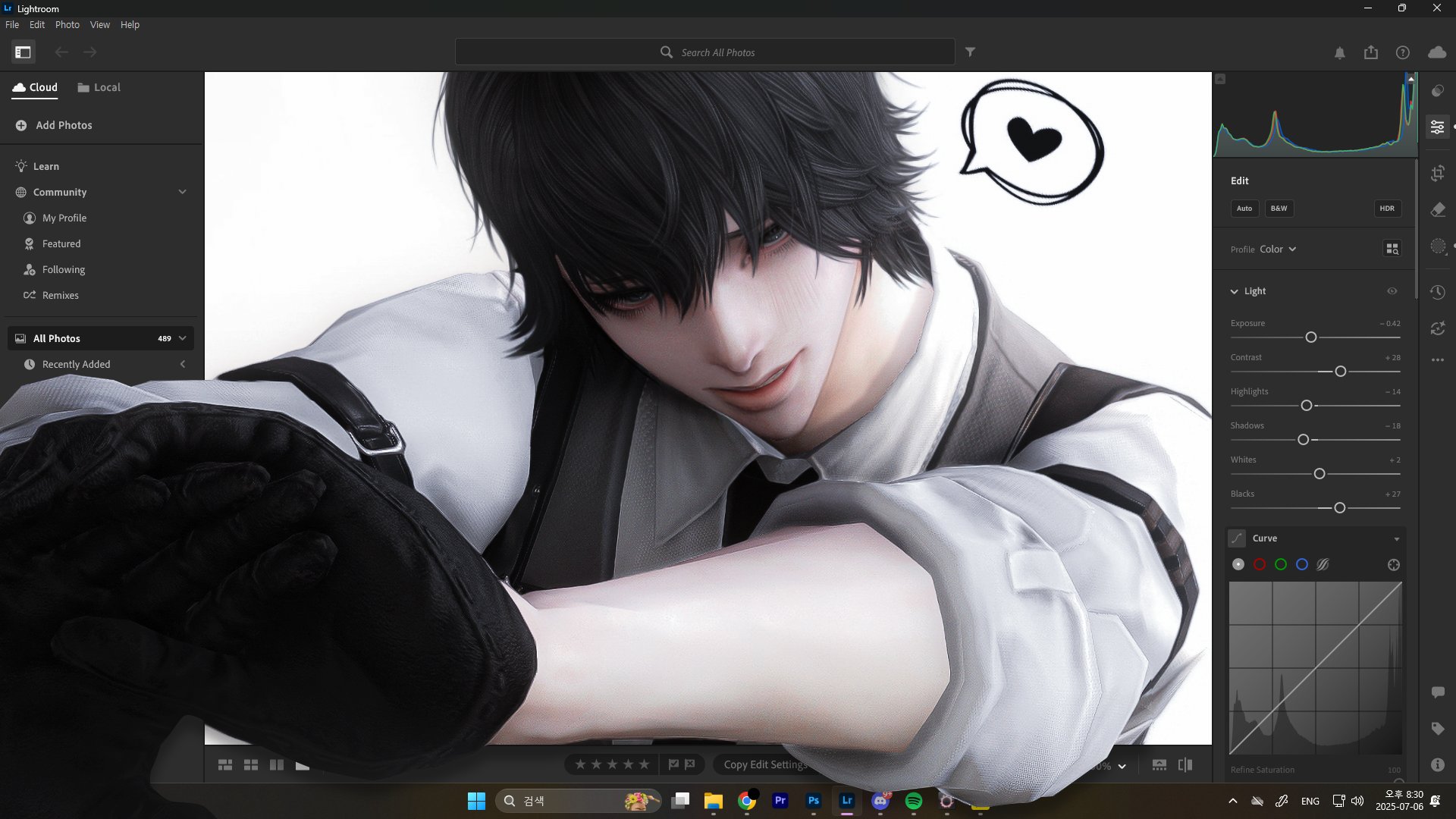Open the Curve options dropdown arrow
This screenshot has width=1456, height=819.
tap(1397, 539)
